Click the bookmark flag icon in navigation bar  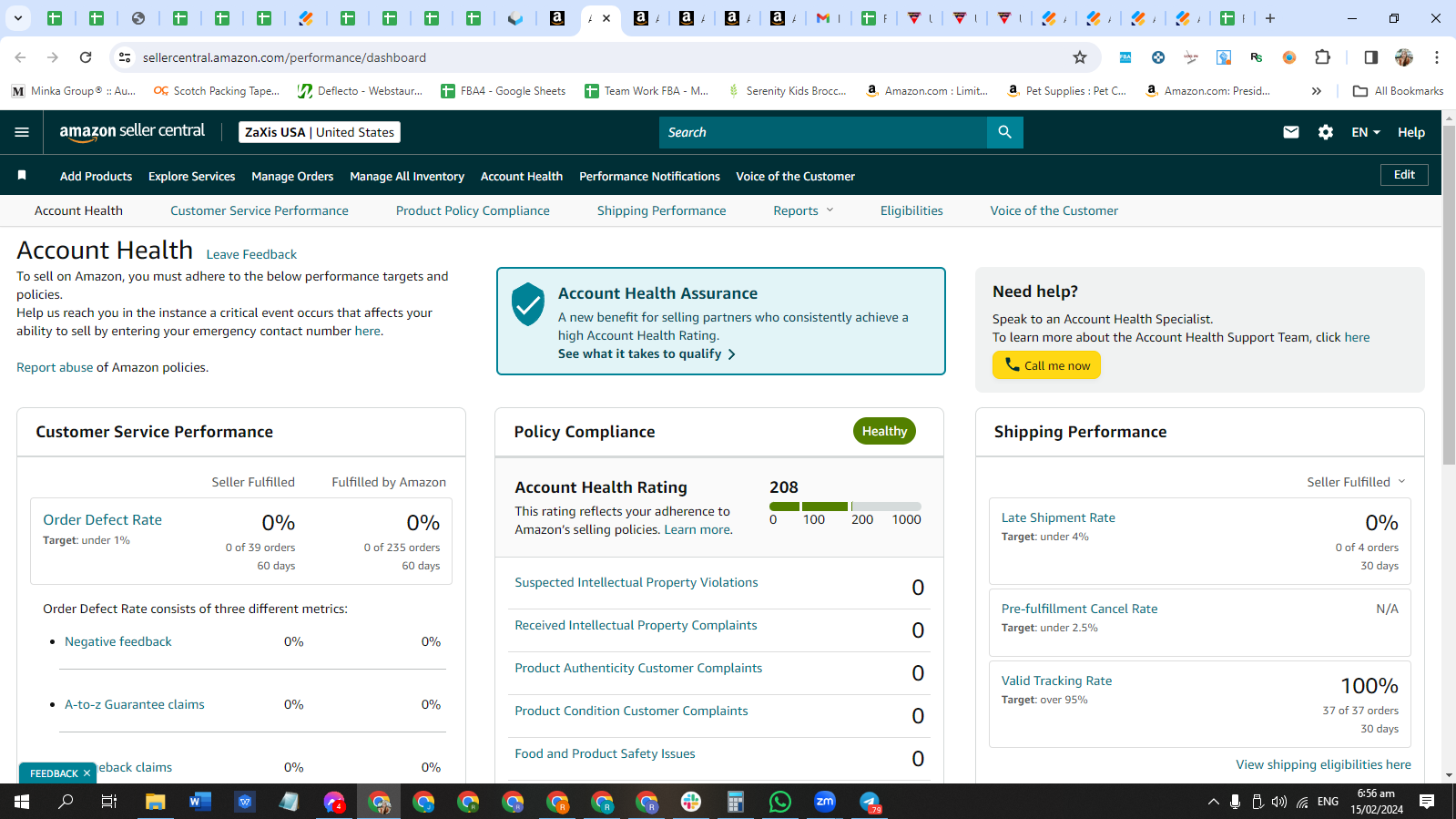[22, 175]
